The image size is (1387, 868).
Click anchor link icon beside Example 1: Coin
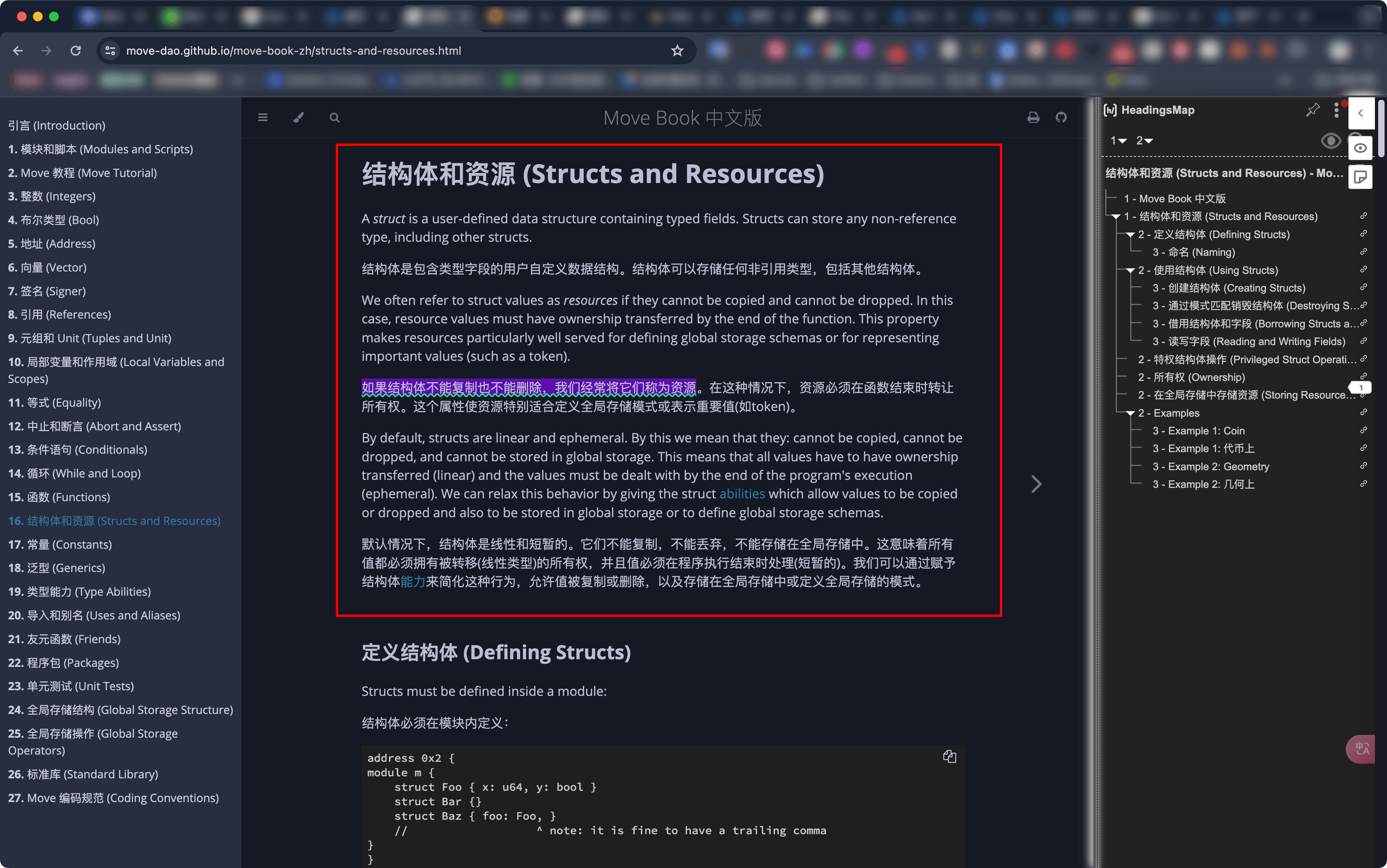1363,430
